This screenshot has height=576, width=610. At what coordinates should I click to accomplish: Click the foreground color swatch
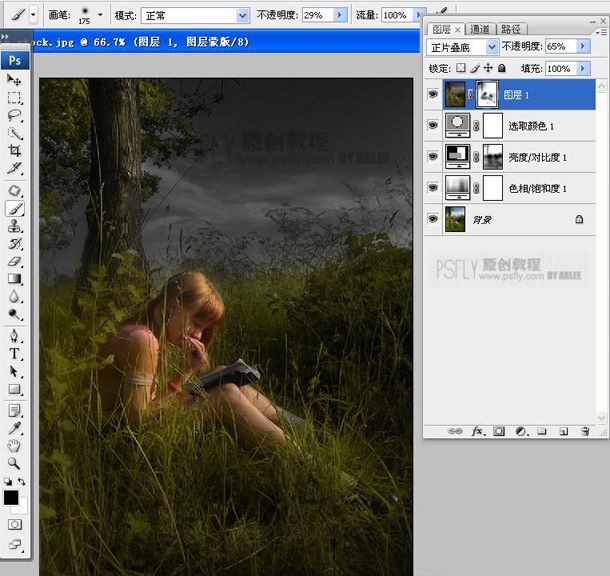(11, 497)
